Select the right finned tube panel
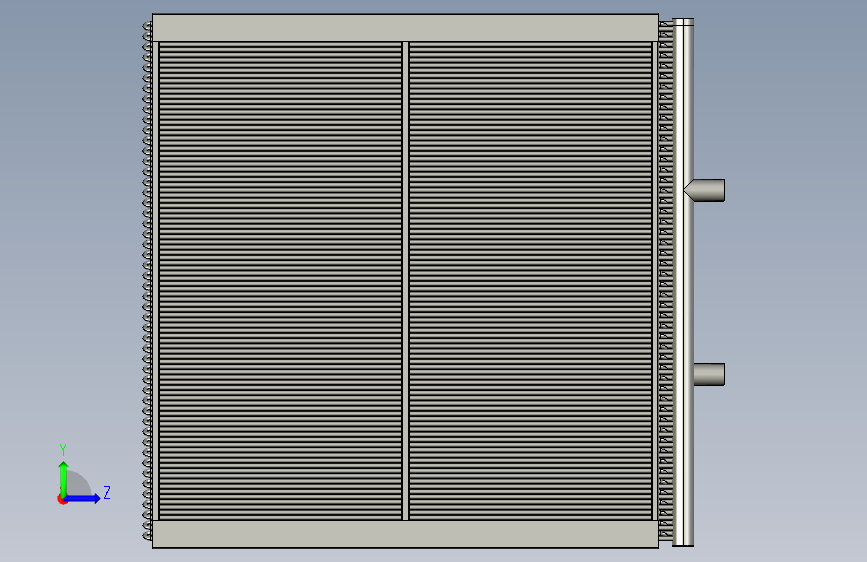The image size is (867, 562). 531,281
